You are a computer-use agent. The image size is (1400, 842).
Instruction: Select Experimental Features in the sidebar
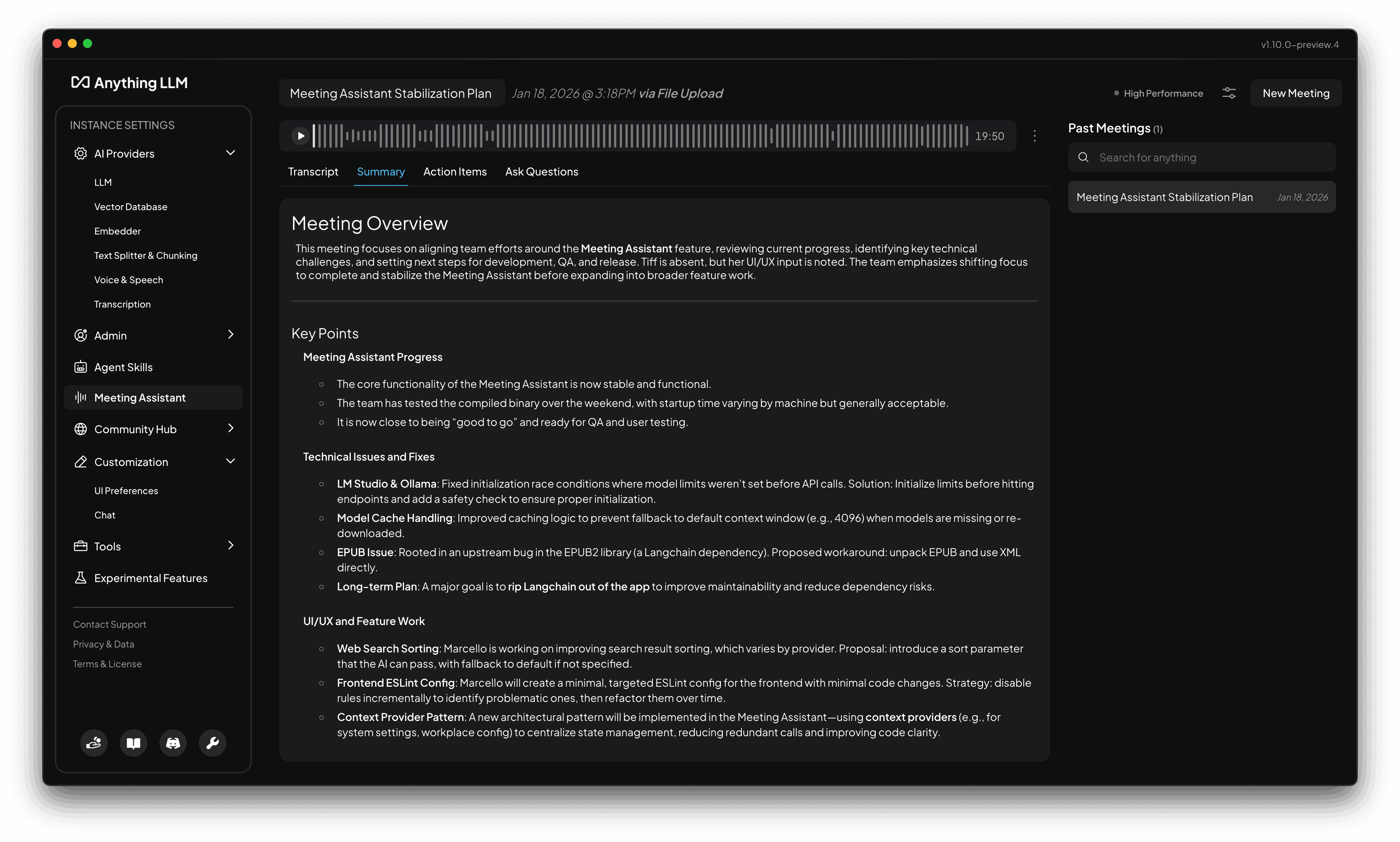(x=150, y=578)
